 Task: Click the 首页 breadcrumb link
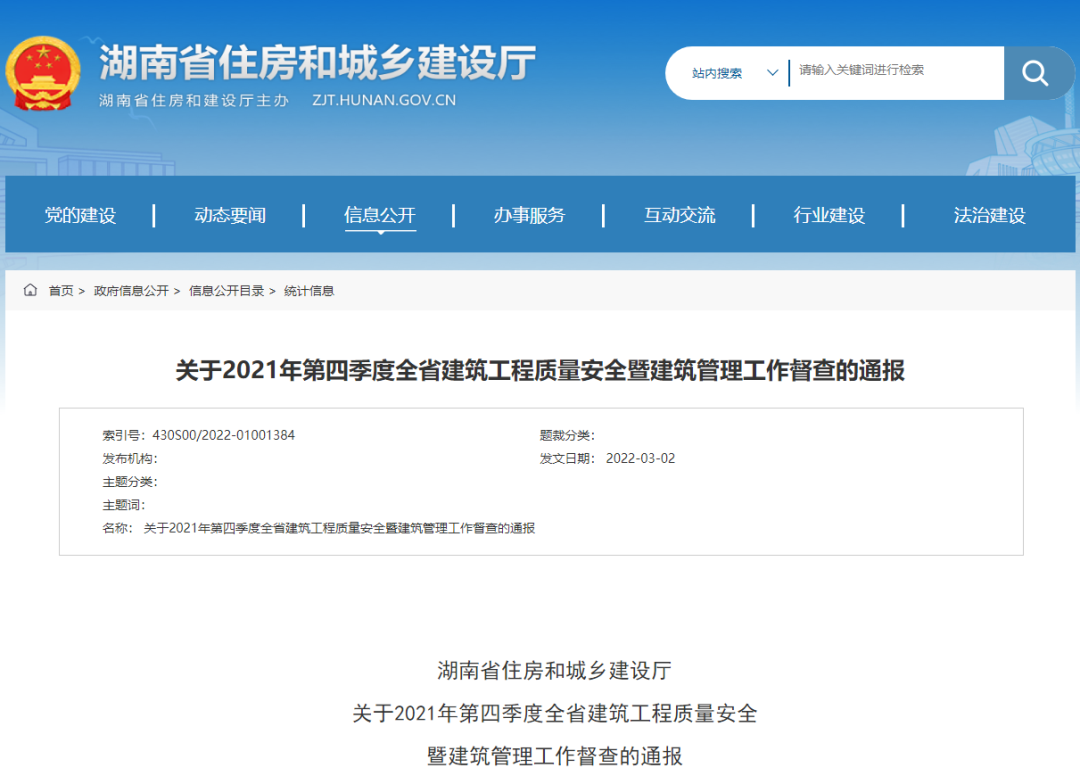(x=61, y=291)
